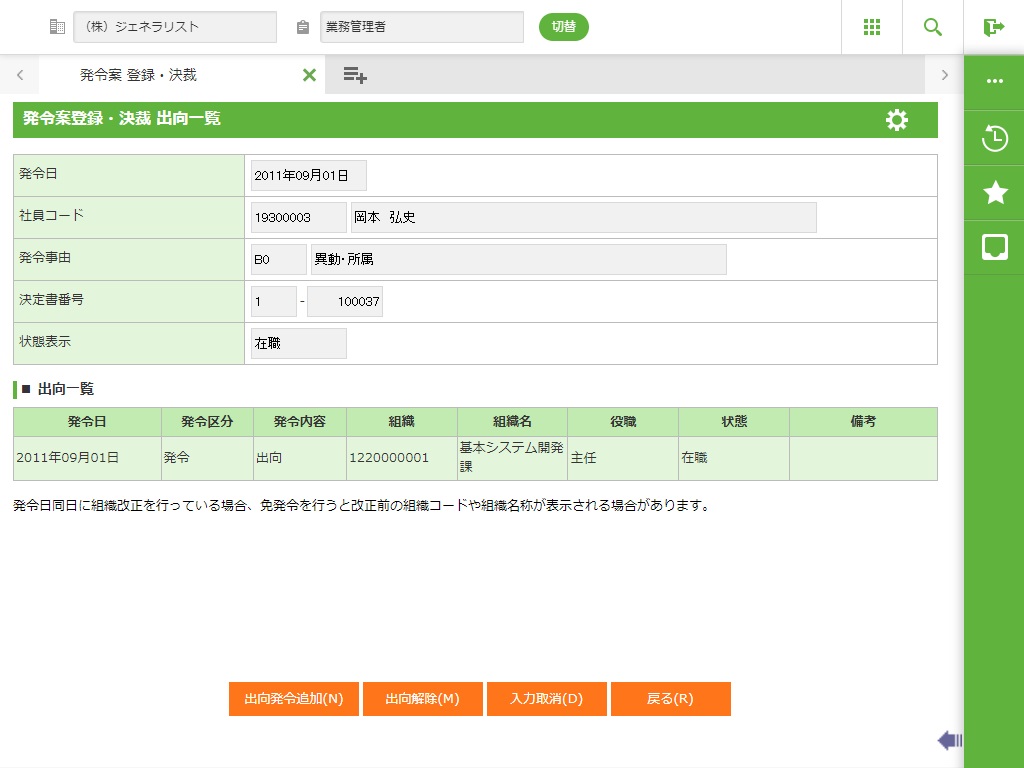Viewport: 1024px width, 768px height.
Task: Click the 業務管理者 role field
Action: [x=422, y=27]
